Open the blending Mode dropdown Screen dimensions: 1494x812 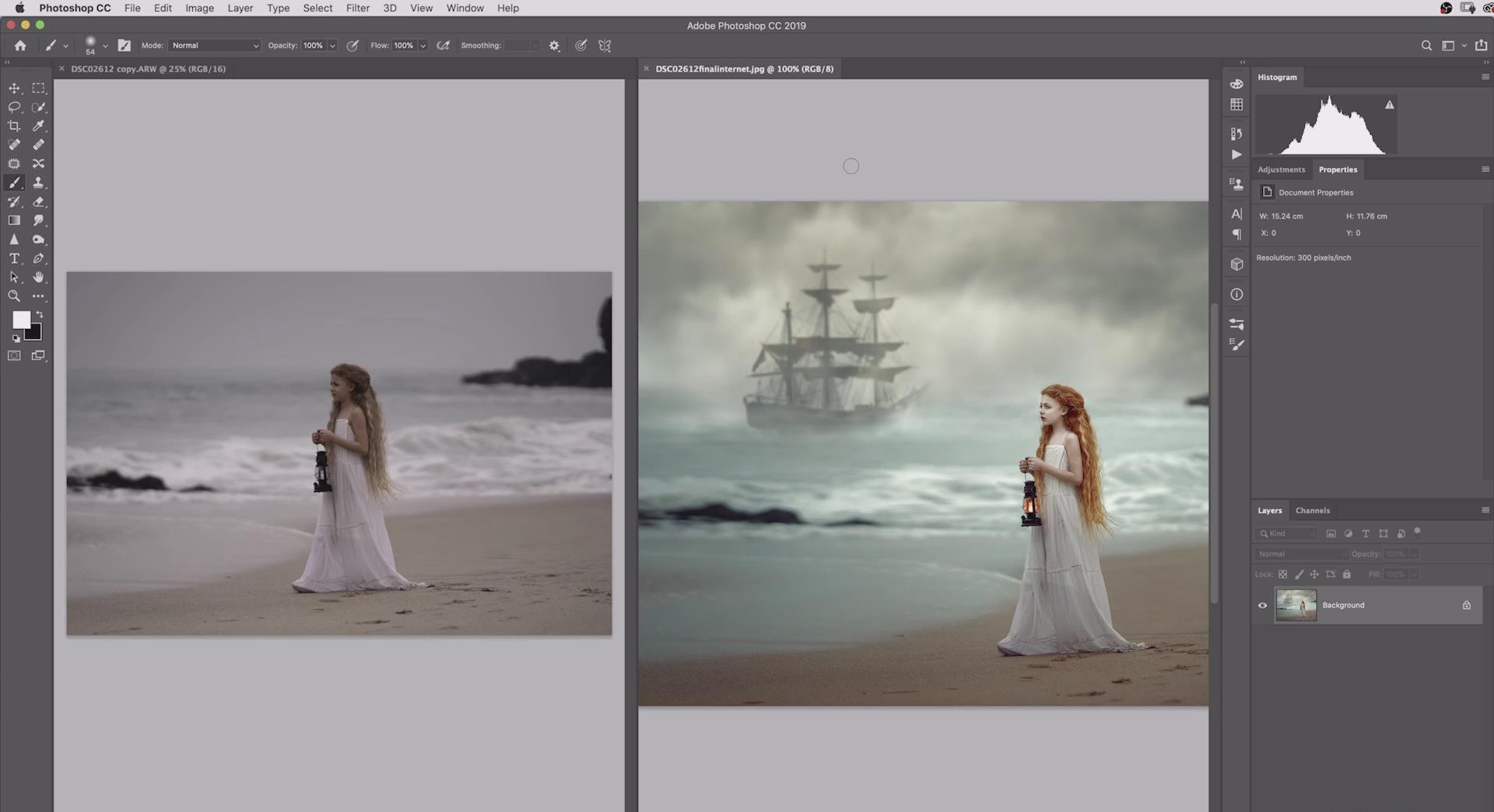coord(215,46)
